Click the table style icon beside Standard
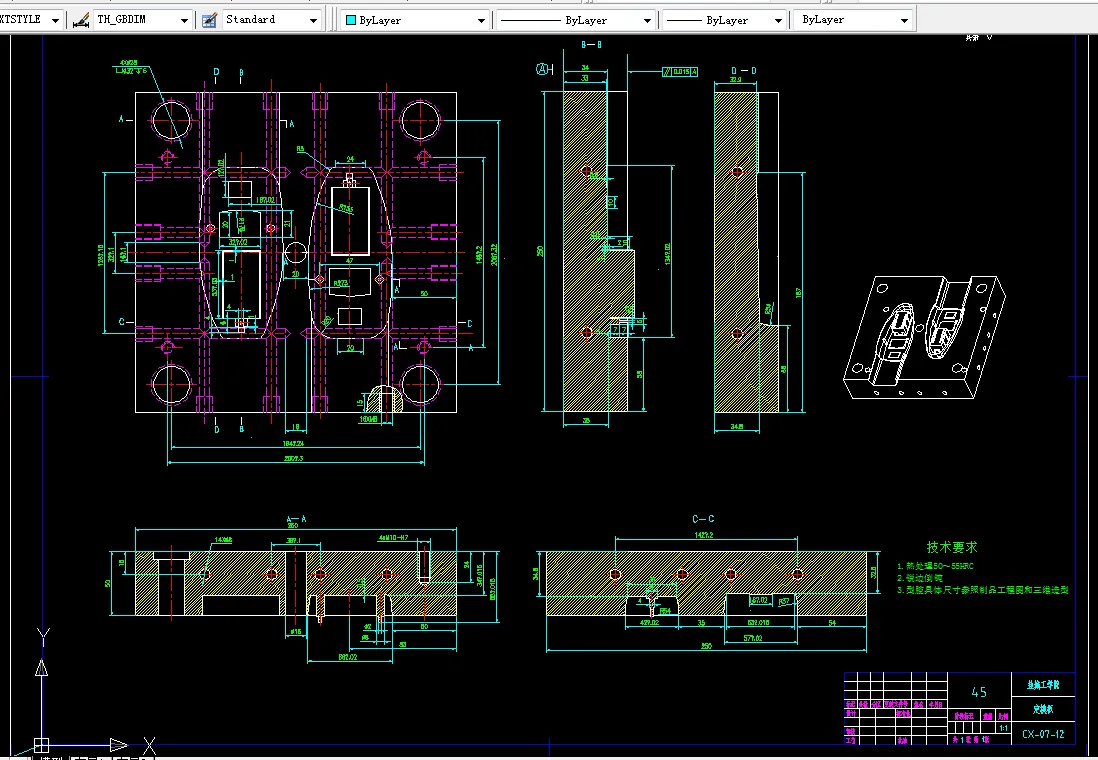Viewport: 1098px width, 760px height. click(x=209, y=20)
